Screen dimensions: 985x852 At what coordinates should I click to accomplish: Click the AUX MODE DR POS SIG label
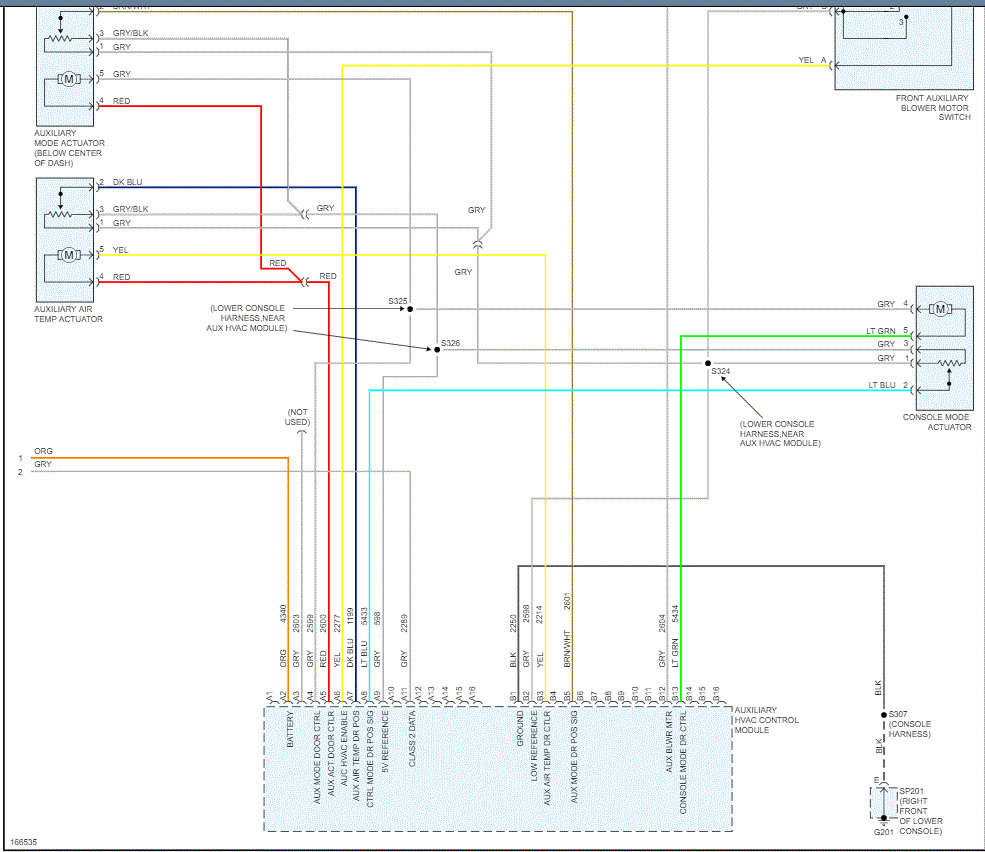pyautogui.click(x=574, y=756)
